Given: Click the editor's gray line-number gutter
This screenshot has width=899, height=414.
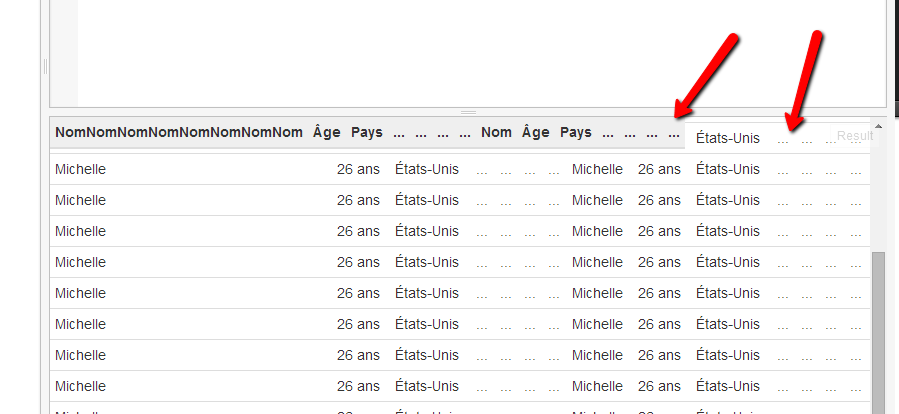Looking at the screenshot, I should (64, 53).
